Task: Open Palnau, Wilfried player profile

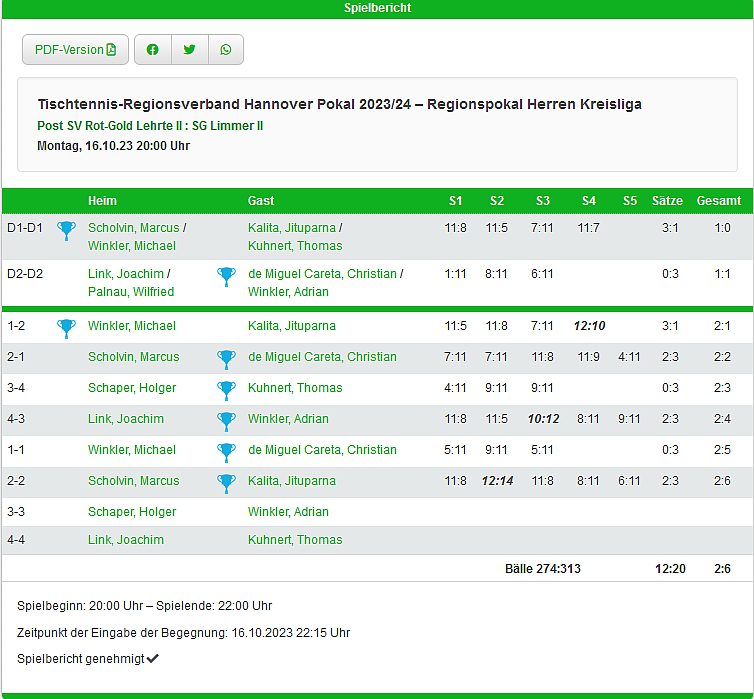Action: 131,292
